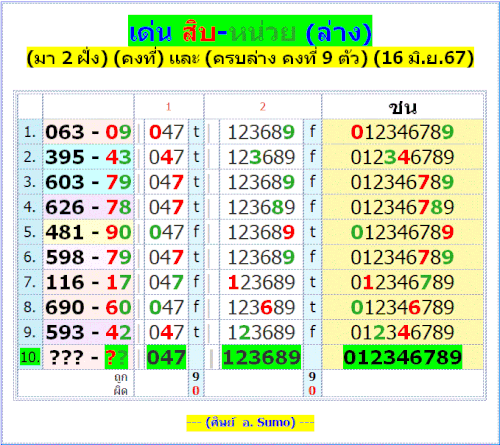Viewport: 500px width, 445px height.
Task: Click the column 1 header
Action: 168,107
